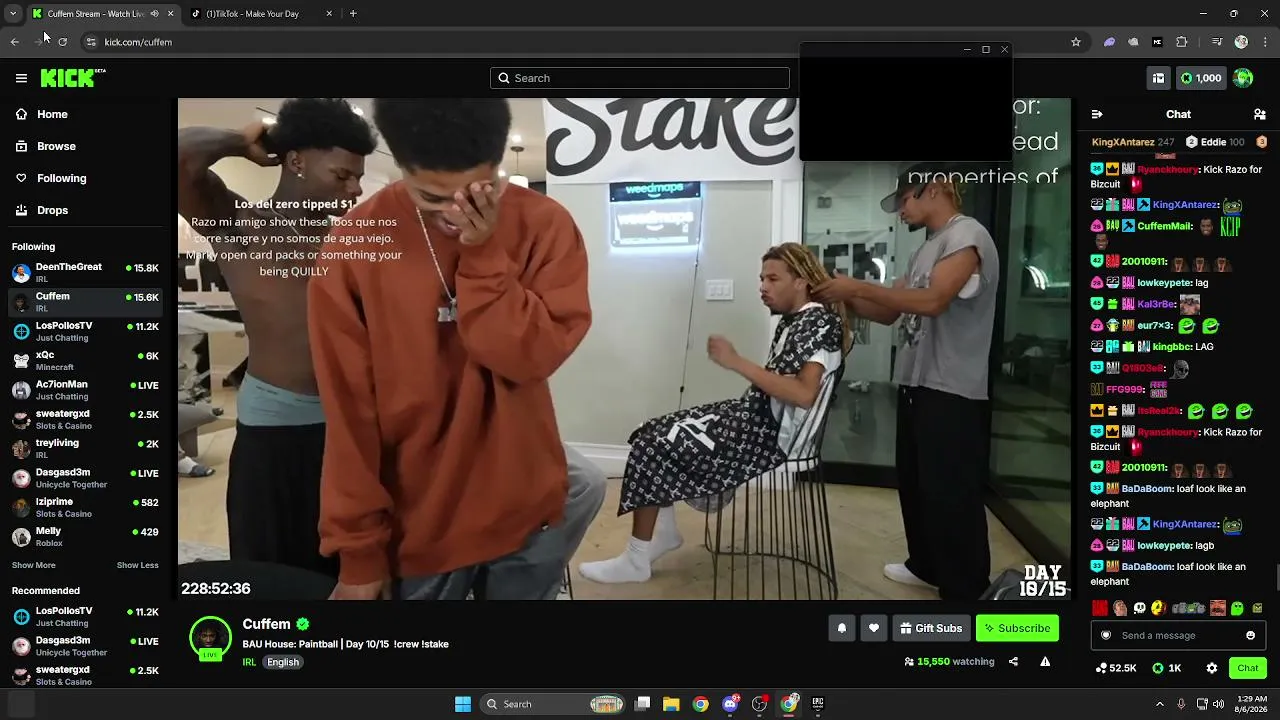Screen dimensions: 1280x720
Task: Open treyliving's channel in the sidebar
Action: click(85, 448)
